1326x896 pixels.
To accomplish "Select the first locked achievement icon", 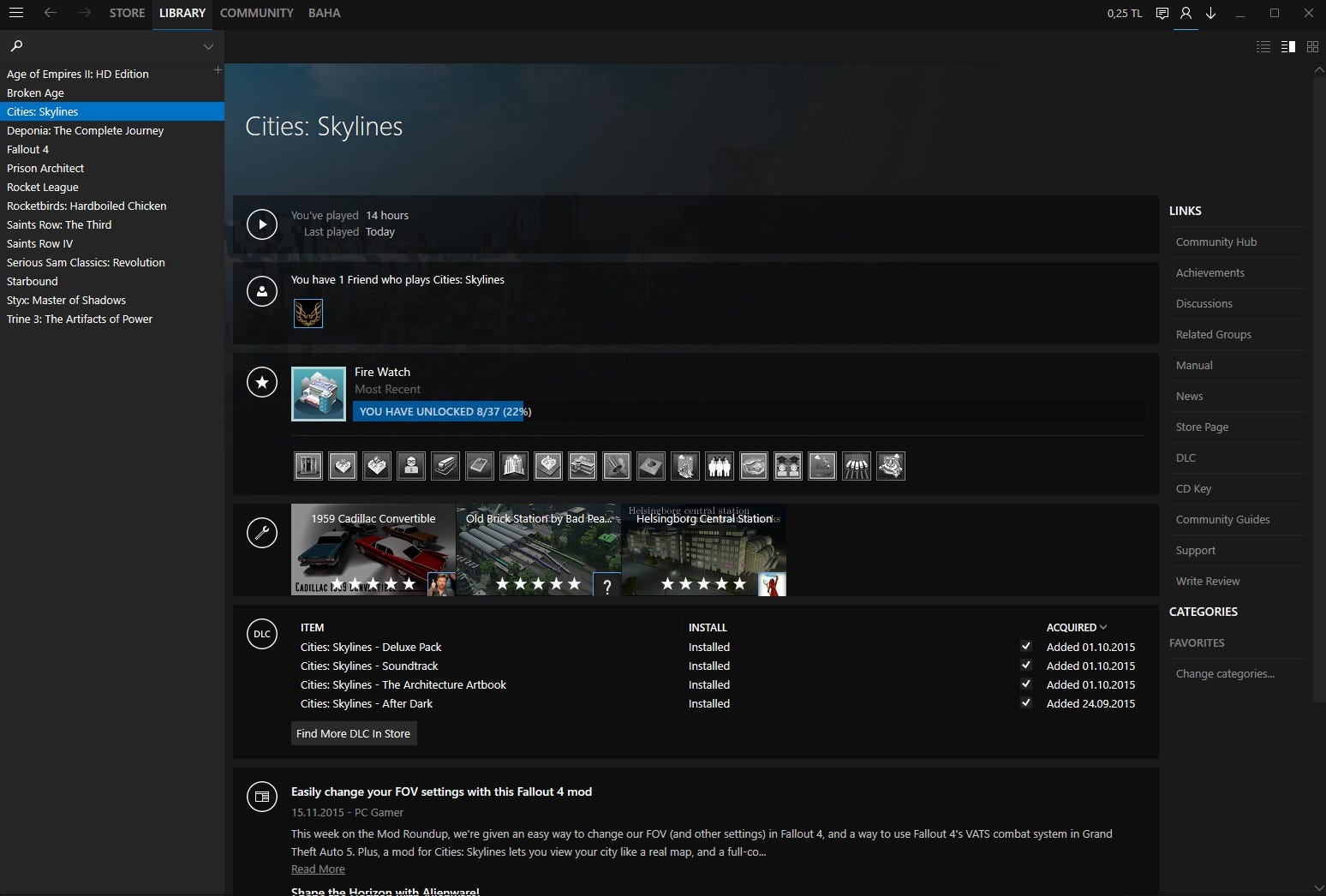I will click(308, 466).
